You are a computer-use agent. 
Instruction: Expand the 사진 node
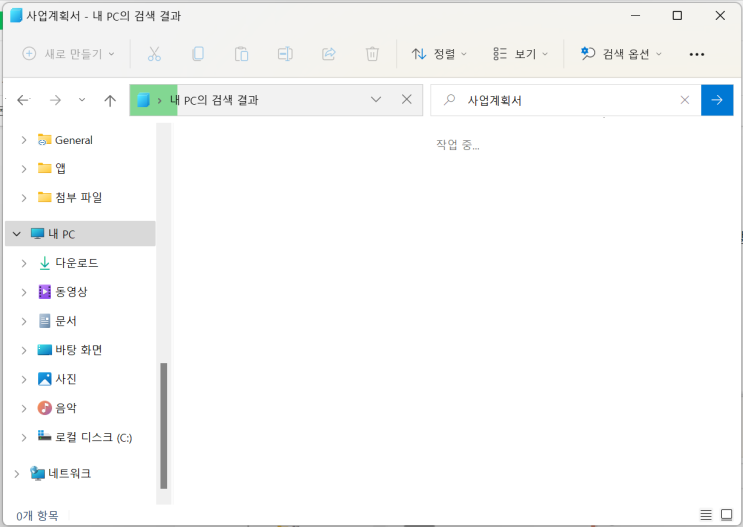24,379
